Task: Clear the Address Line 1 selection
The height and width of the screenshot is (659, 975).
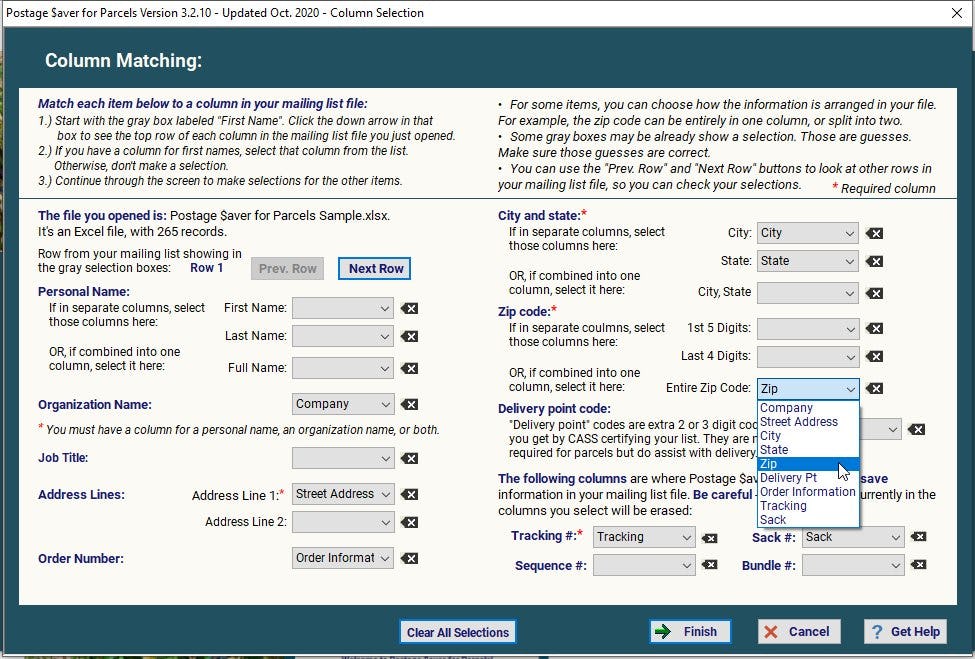Action: pos(408,494)
